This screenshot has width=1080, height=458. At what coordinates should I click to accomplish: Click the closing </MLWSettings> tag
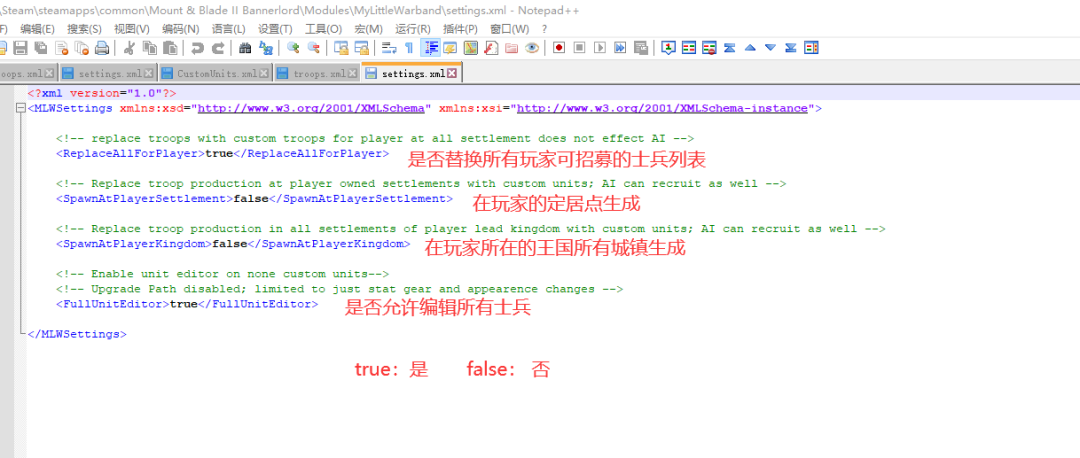click(76, 334)
